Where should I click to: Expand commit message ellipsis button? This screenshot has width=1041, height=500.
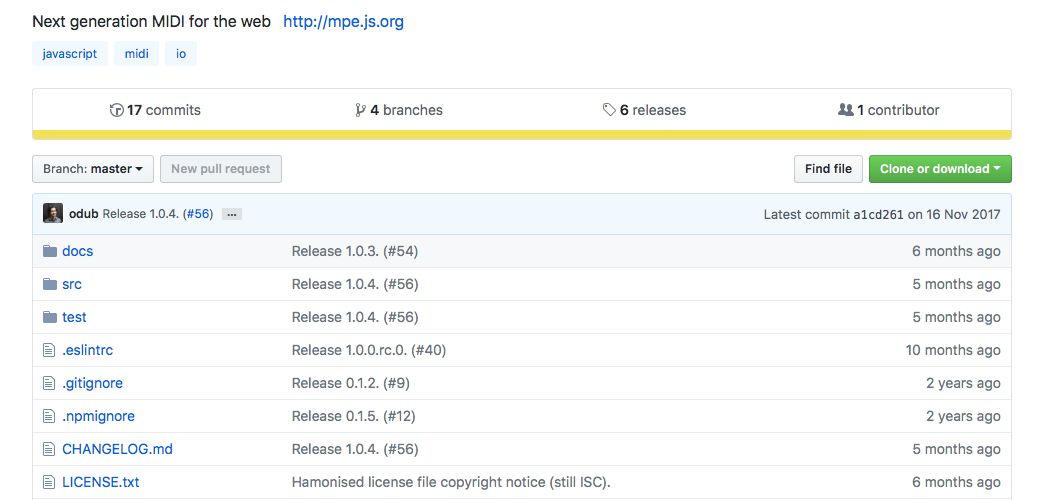coord(231,214)
